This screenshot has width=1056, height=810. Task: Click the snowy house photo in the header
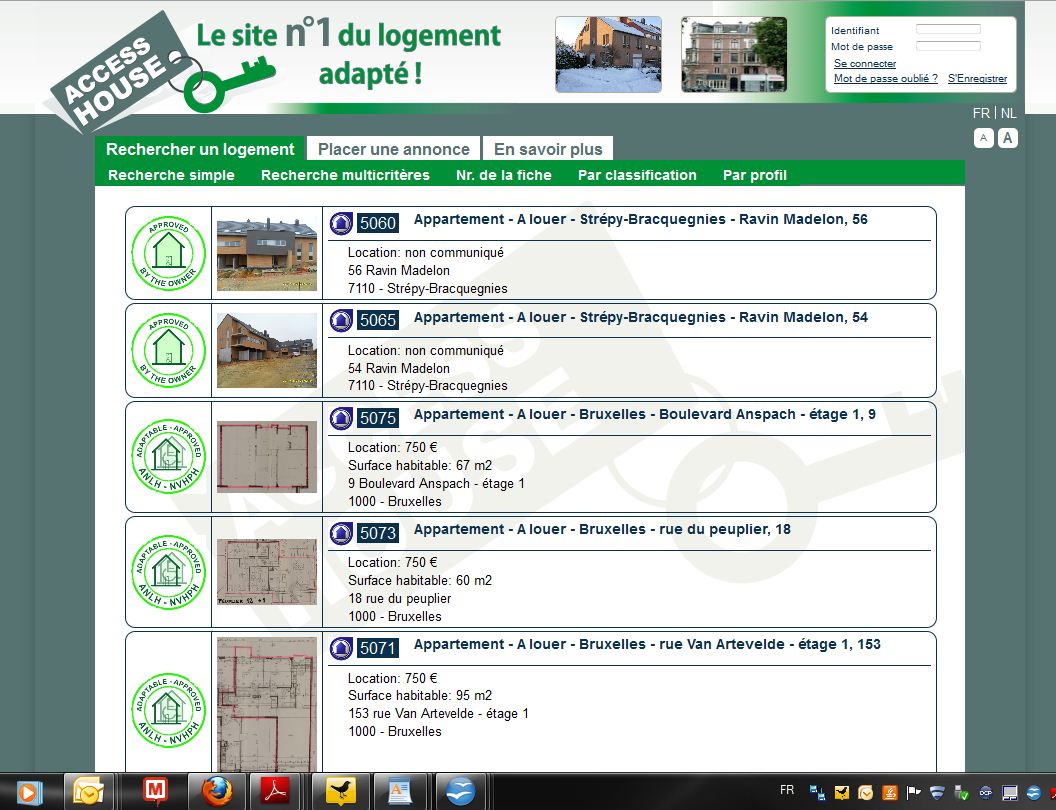[x=608, y=55]
